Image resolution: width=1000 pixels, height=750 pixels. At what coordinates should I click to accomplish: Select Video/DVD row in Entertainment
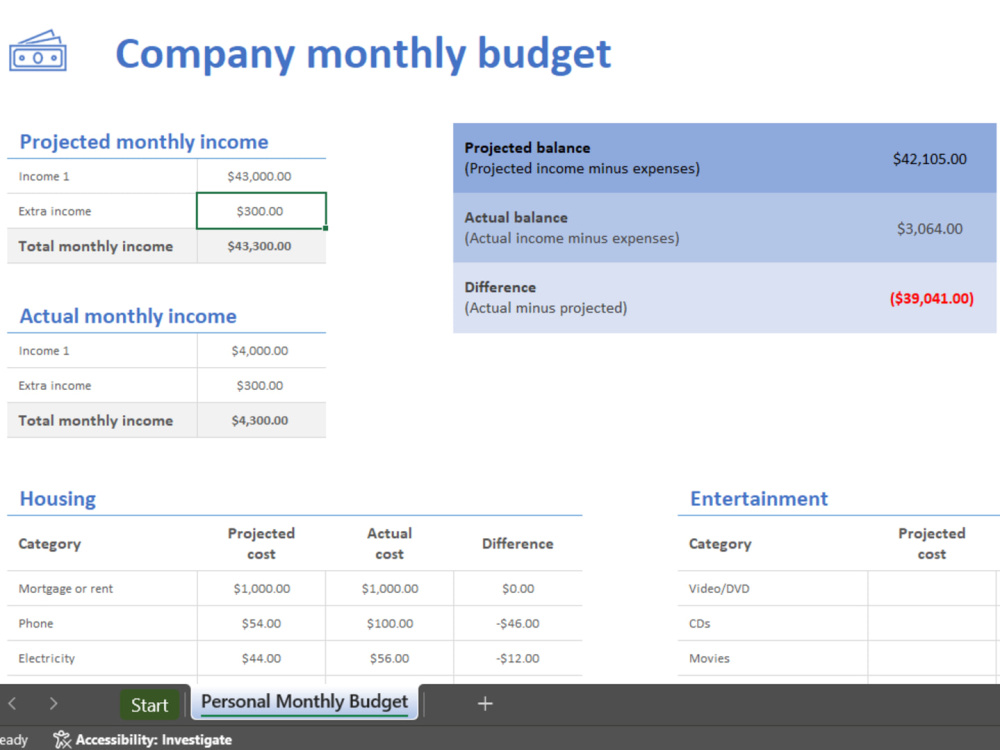click(719, 589)
